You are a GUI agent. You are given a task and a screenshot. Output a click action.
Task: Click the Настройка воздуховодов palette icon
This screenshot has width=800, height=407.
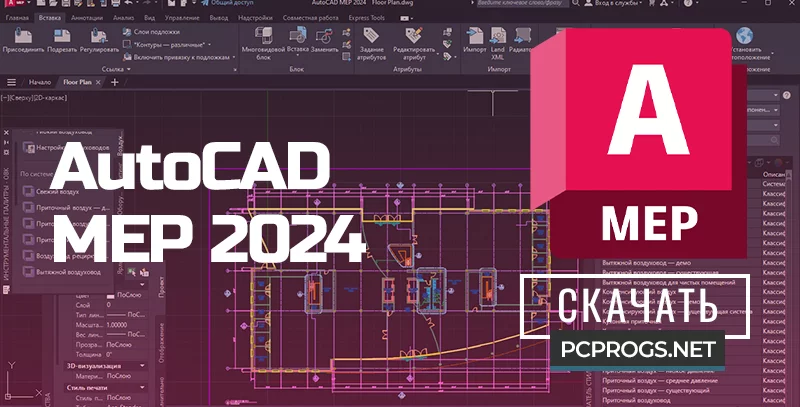point(29,148)
